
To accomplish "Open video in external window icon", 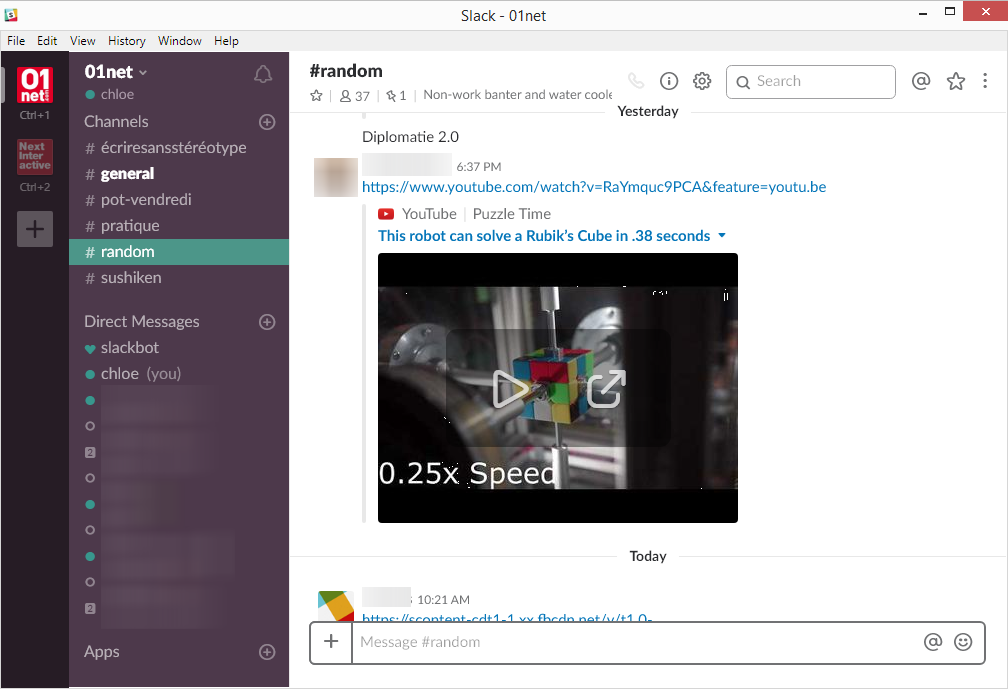I will pyautogui.click(x=606, y=389).
